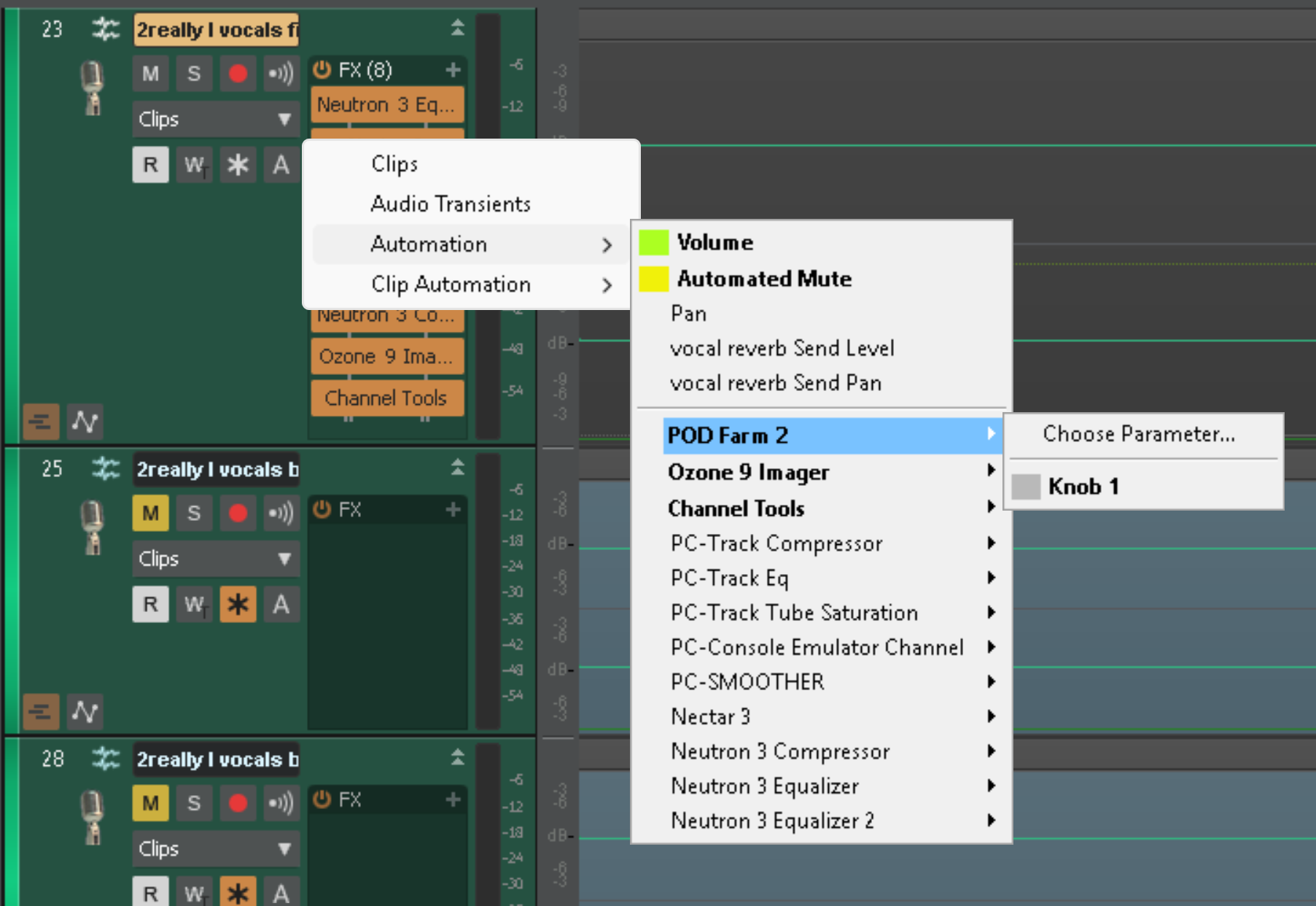The height and width of the screenshot is (906, 1316).
Task: Click the A archive button on track 23
Action: (x=281, y=165)
